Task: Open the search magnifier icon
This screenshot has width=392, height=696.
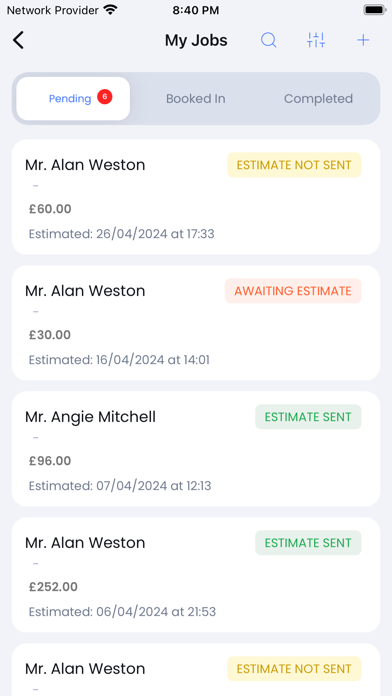Action: pyautogui.click(x=269, y=40)
